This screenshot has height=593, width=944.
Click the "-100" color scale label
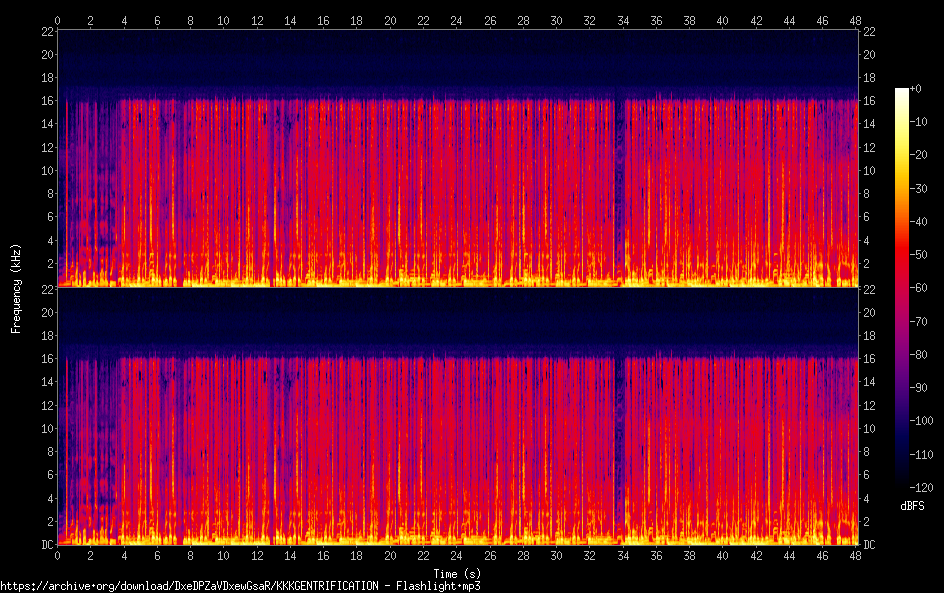point(922,421)
